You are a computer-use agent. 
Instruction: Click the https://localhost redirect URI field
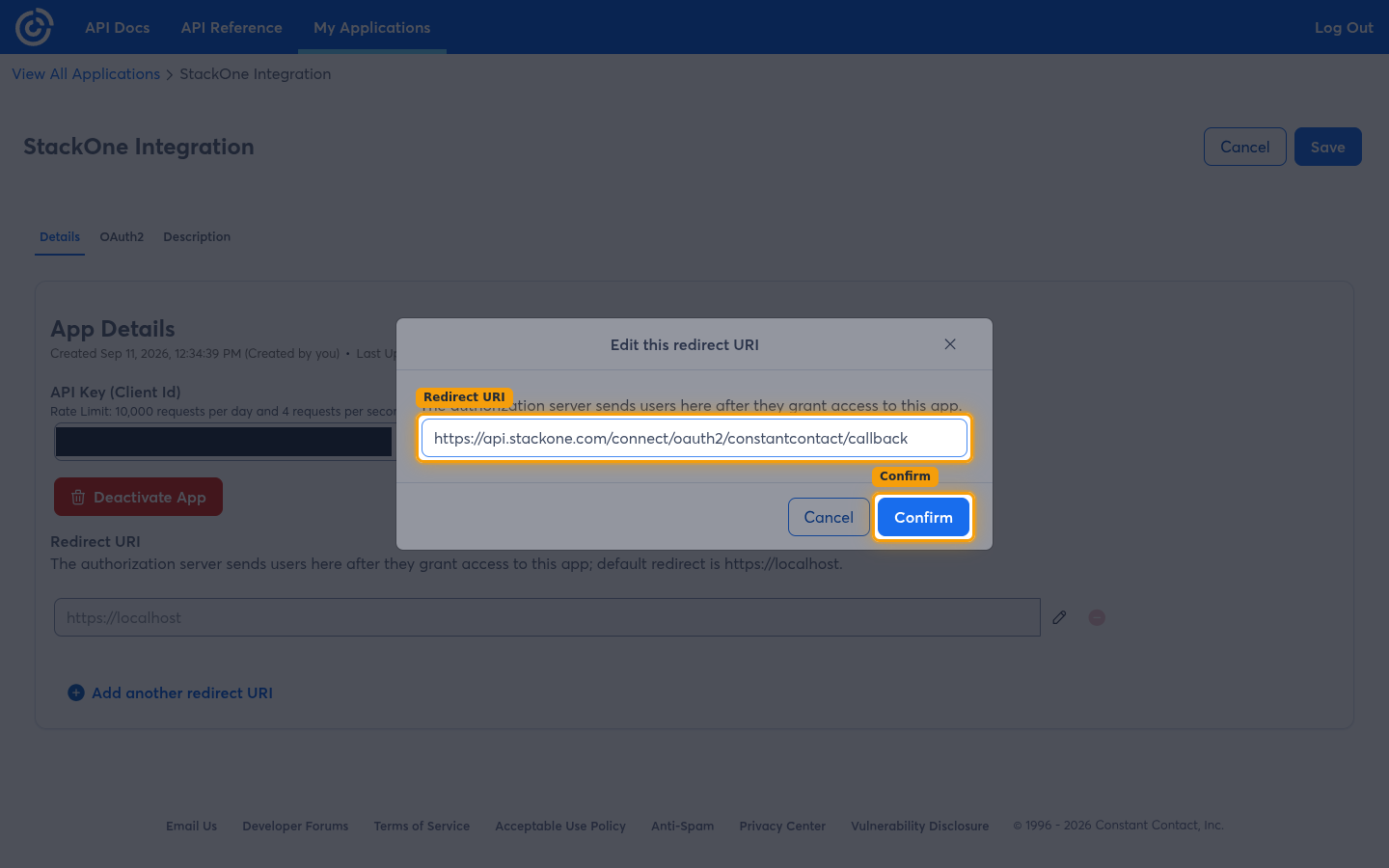(x=547, y=617)
